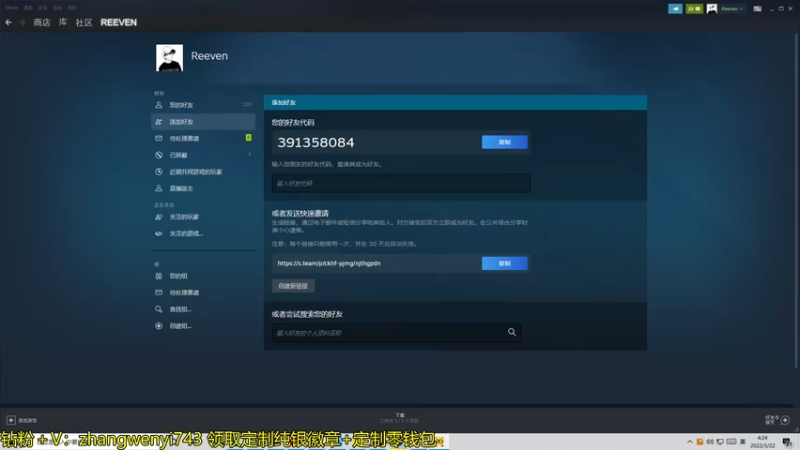Click the Reeven profile avatar picture
Image resolution: width=800 pixels, height=450 pixels.
click(x=169, y=58)
